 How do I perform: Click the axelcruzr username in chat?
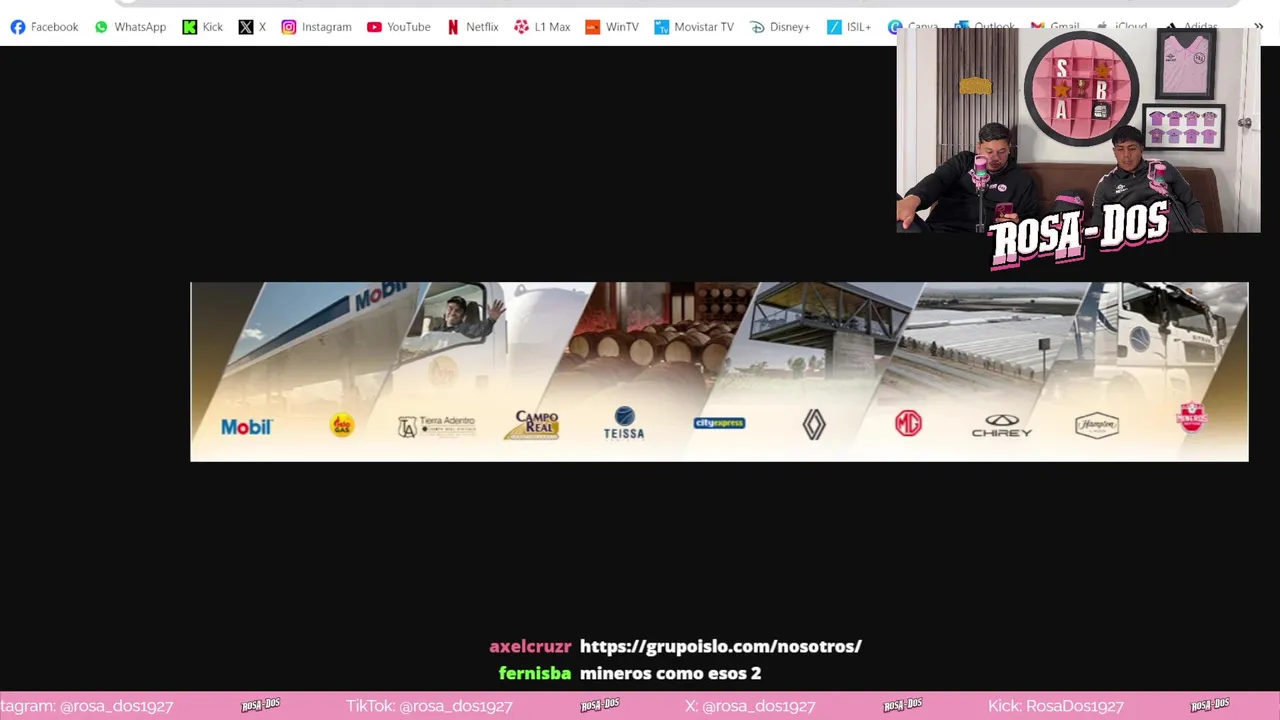530,646
